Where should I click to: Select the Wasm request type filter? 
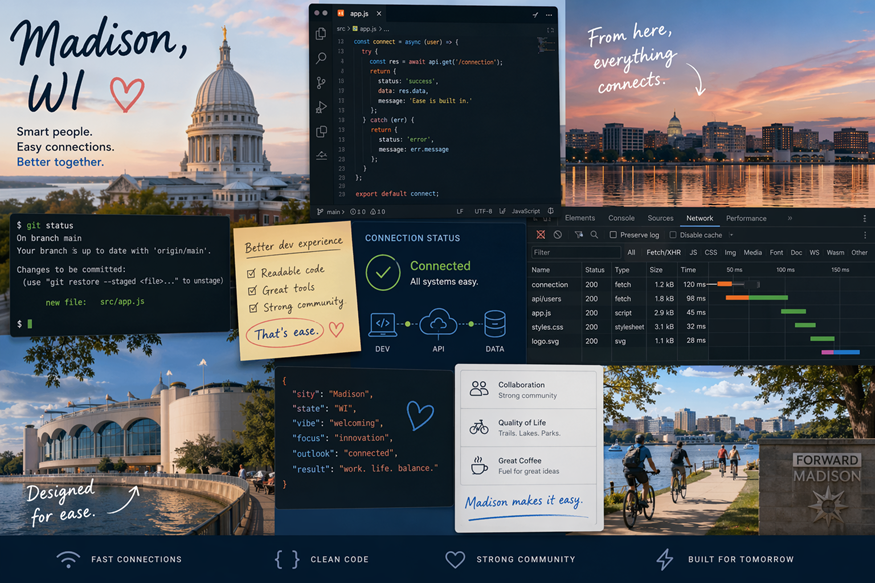[835, 252]
